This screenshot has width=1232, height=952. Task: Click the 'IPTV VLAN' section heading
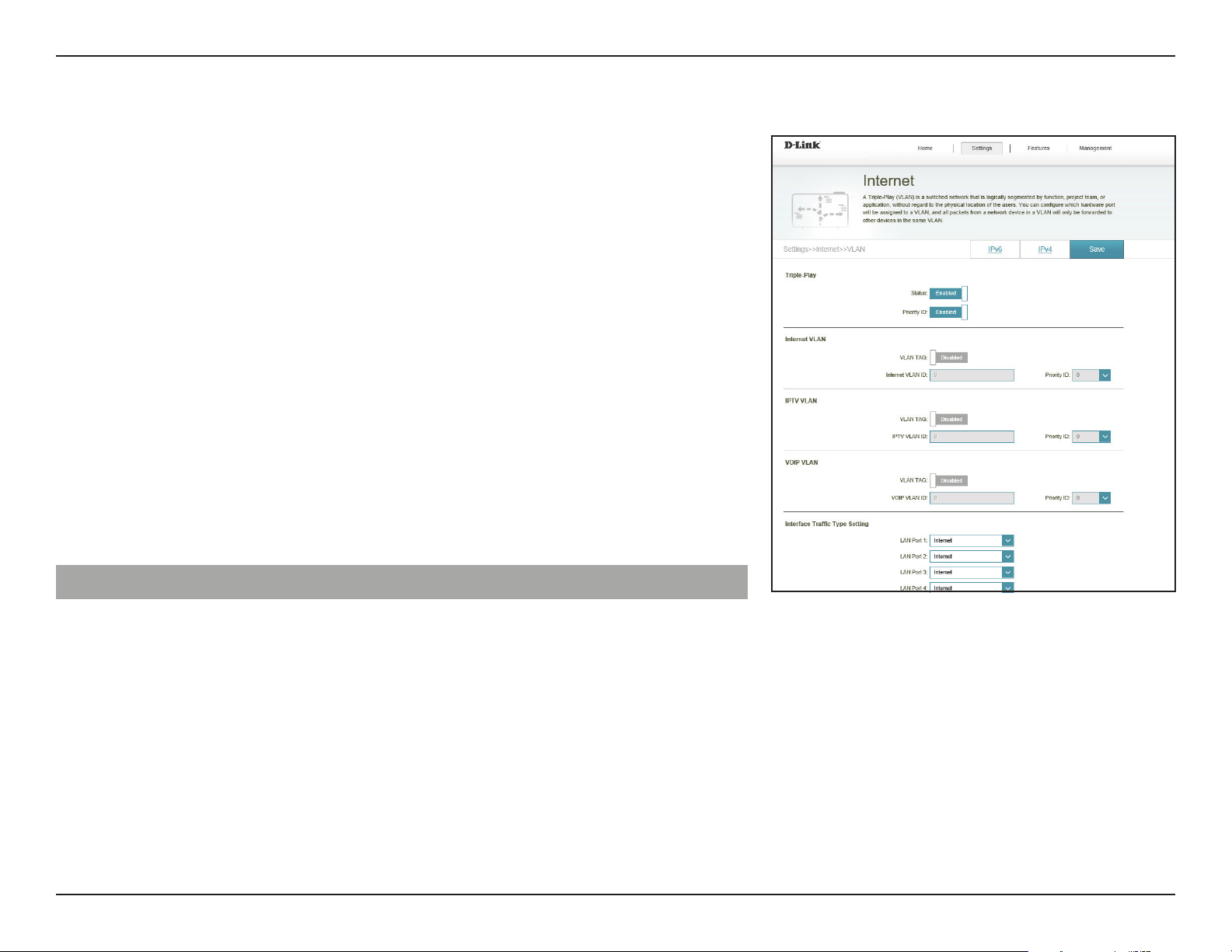point(801,401)
